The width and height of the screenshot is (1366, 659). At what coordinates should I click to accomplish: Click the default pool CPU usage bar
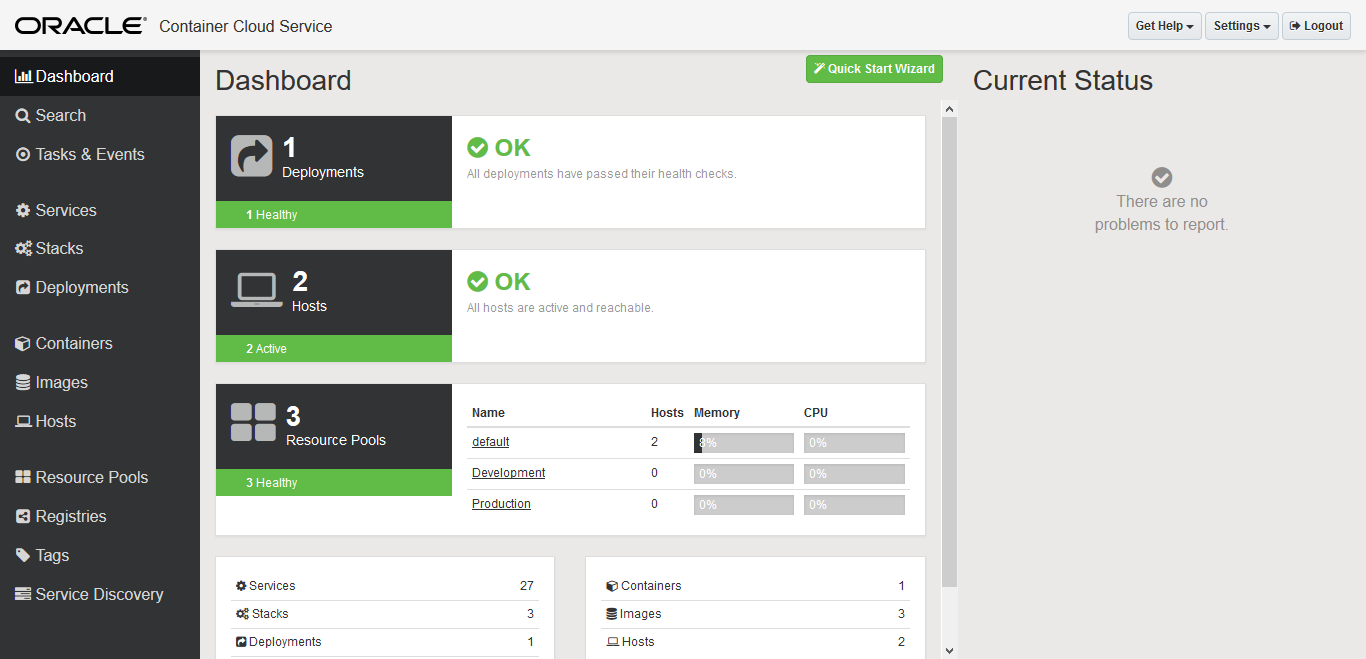click(854, 443)
